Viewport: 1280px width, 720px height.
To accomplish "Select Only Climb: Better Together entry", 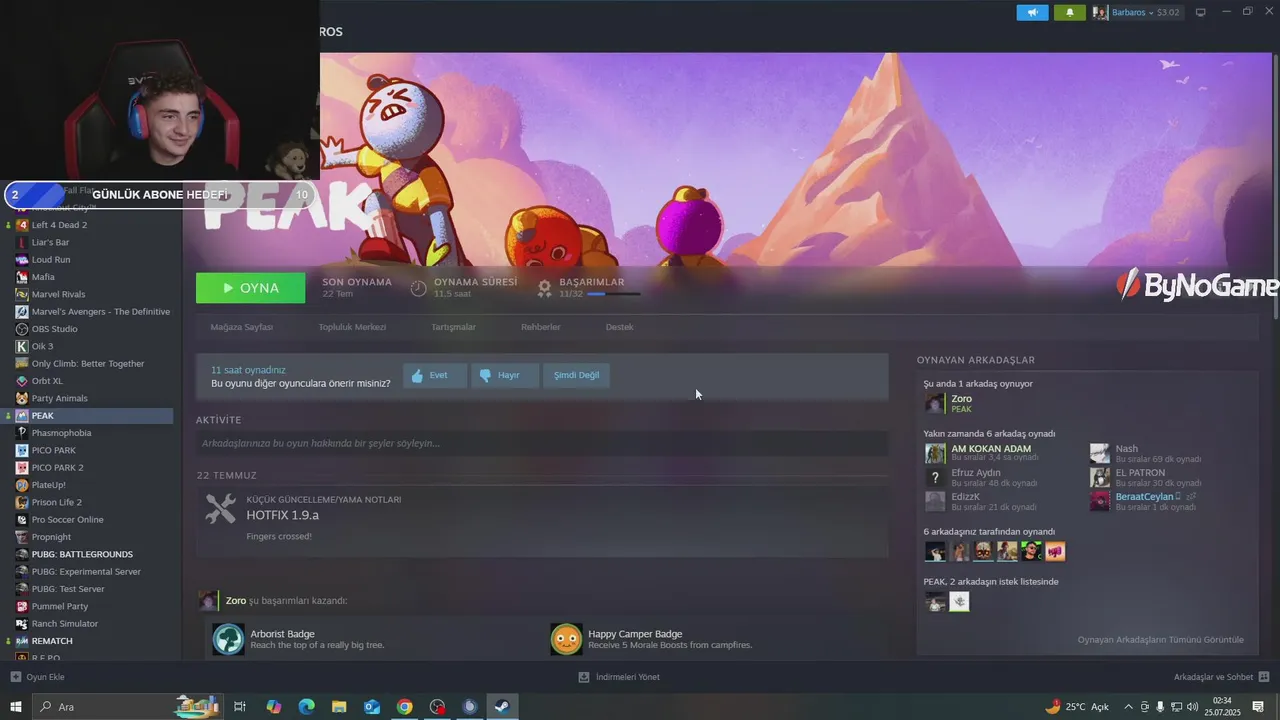I will coord(87,363).
